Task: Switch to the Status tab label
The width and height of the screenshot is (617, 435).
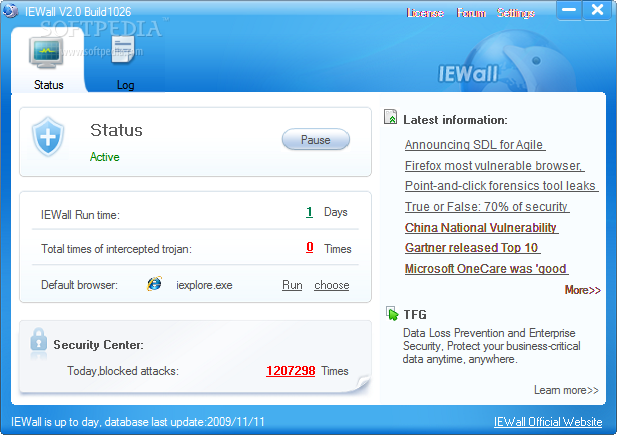Action: [48, 85]
